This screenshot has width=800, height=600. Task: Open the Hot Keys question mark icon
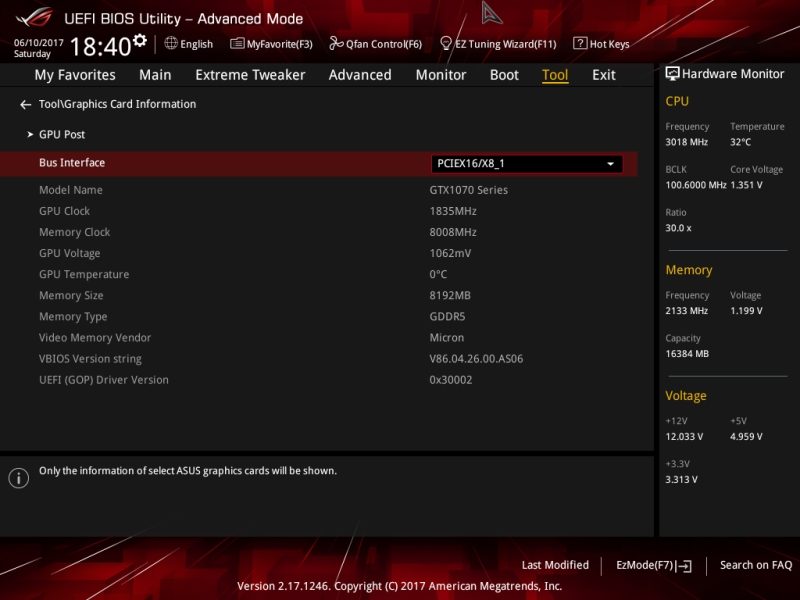(x=580, y=43)
